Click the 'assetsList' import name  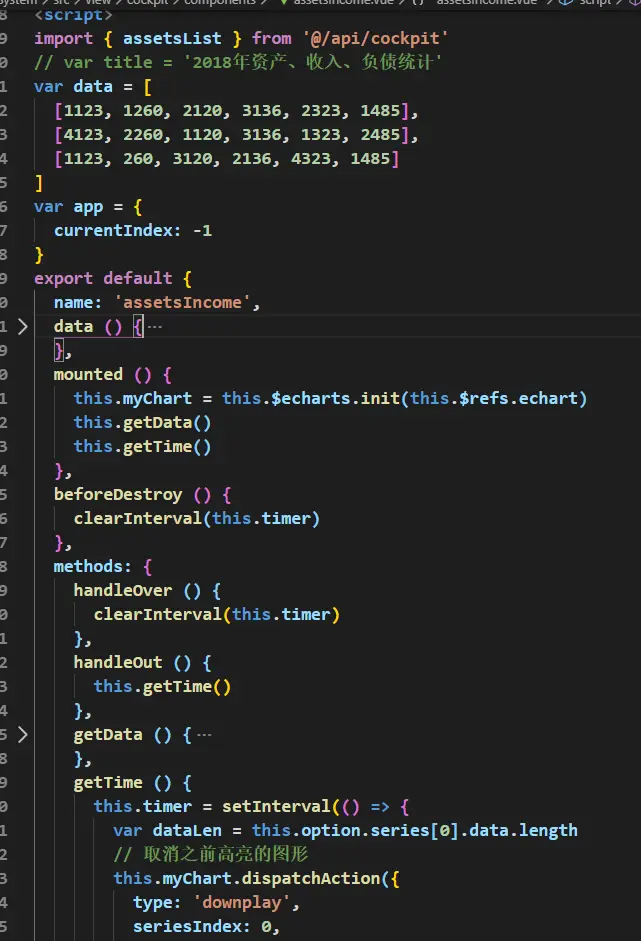pyautogui.click(x=172, y=38)
